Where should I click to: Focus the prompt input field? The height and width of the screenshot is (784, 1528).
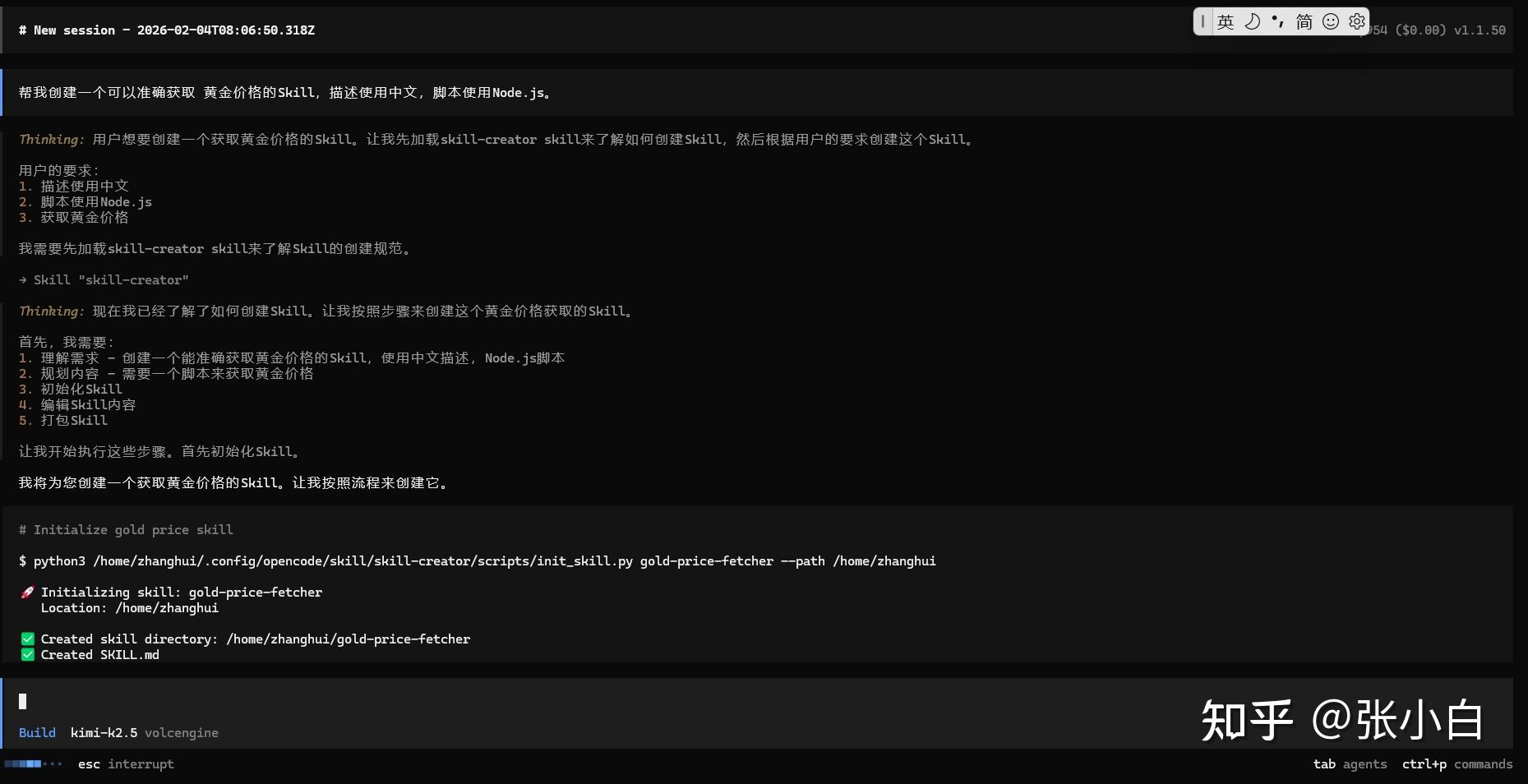[756, 701]
